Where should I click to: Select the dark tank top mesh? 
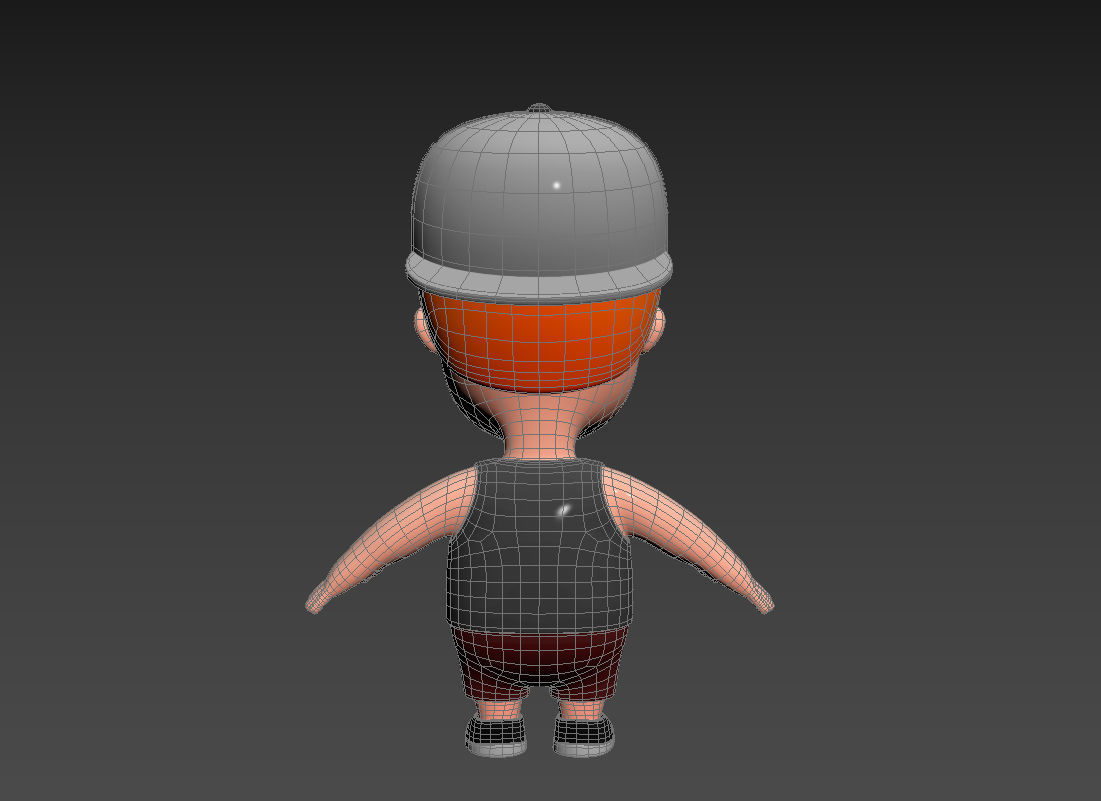(539, 545)
